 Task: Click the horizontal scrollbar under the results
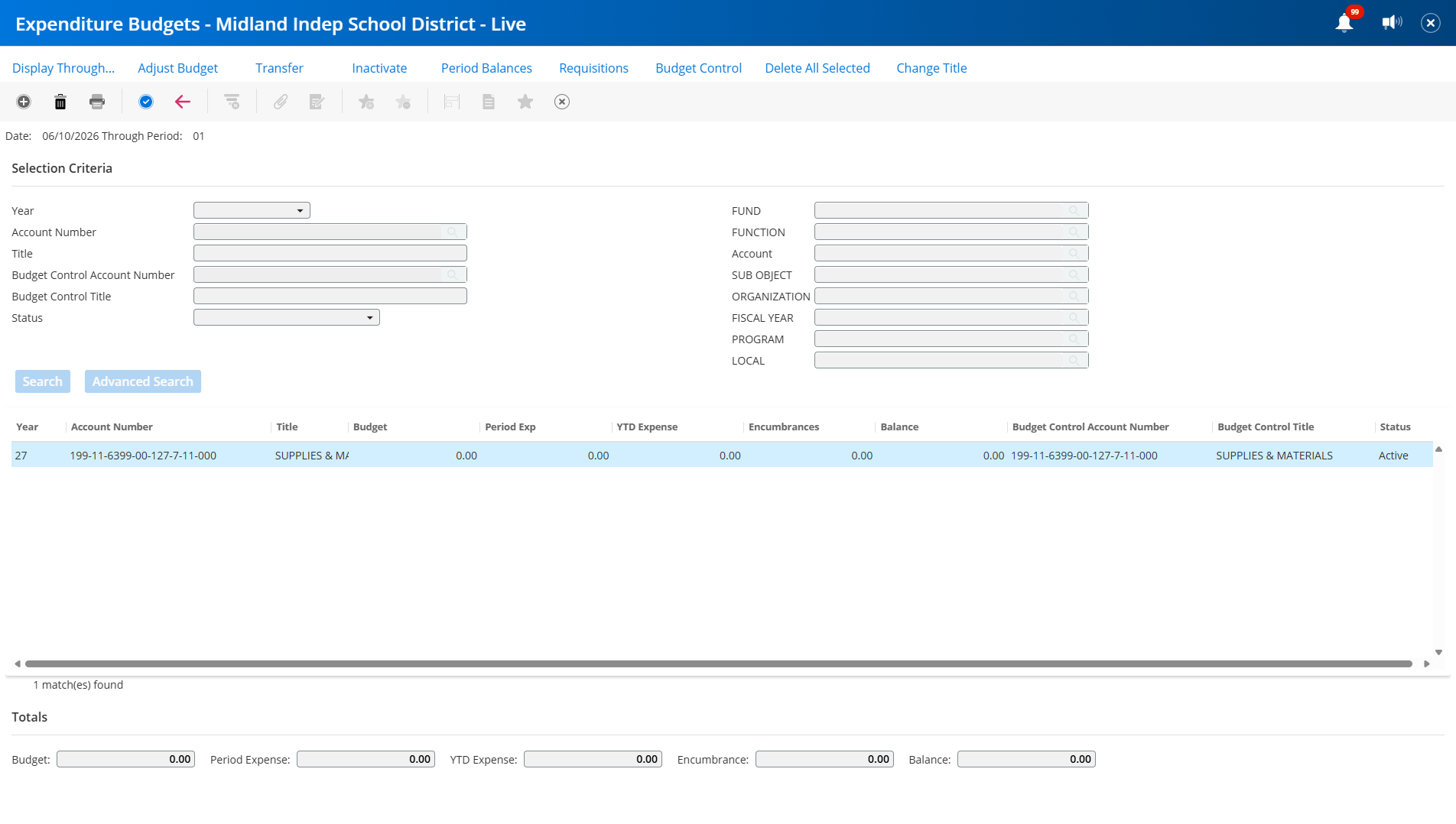pyautogui.click(x=719, y=663)
